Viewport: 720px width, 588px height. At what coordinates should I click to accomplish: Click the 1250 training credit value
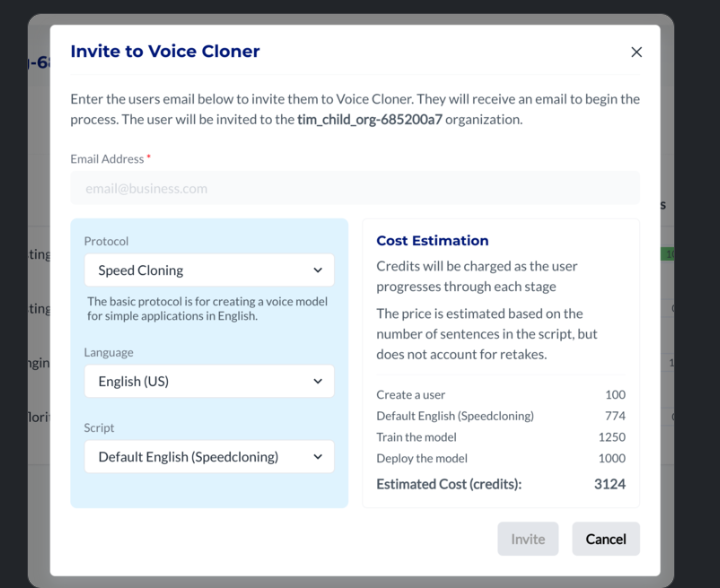point(612,437)
